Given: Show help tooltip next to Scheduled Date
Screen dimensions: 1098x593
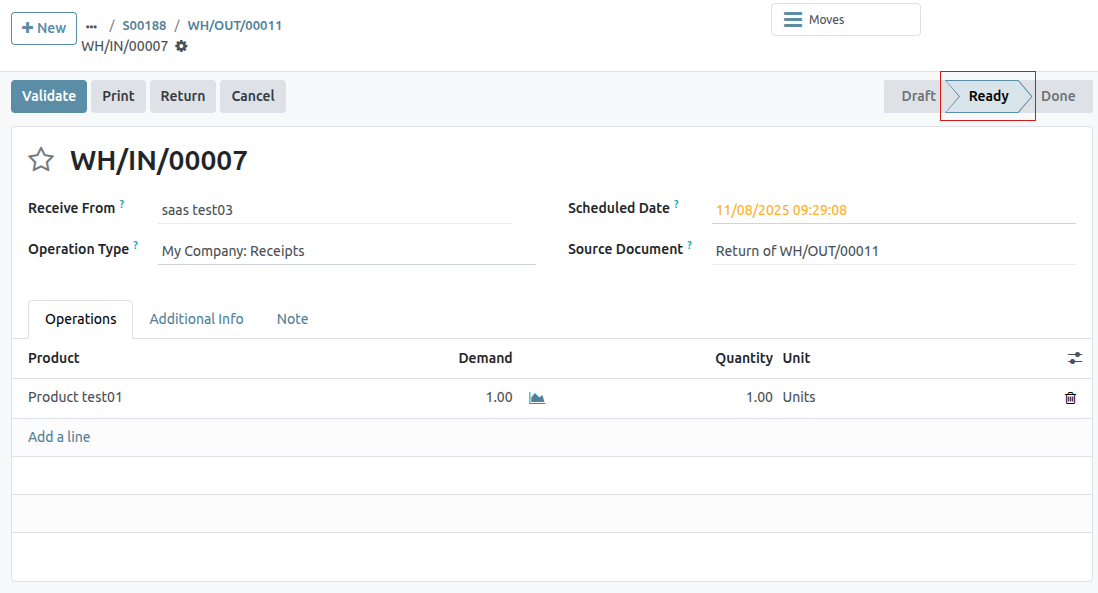Looking at the screenshot, I should click(x=676, y=204).
